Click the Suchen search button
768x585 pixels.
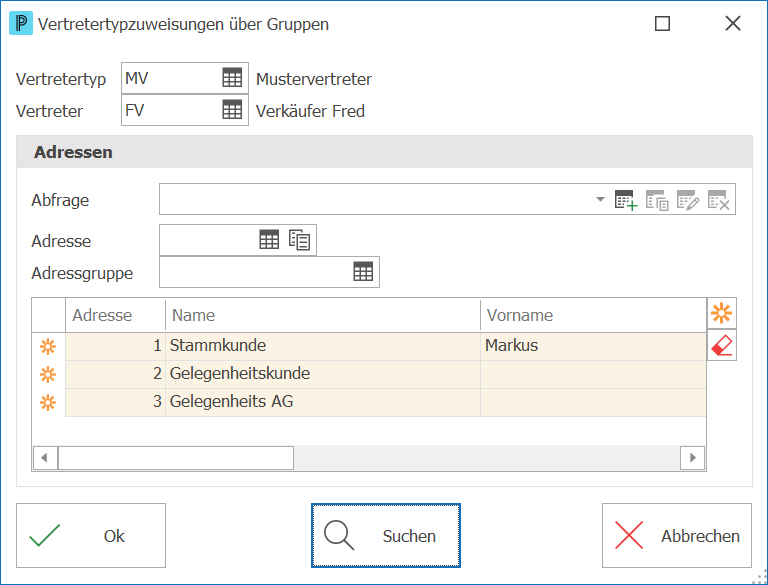tap(385, 536)
